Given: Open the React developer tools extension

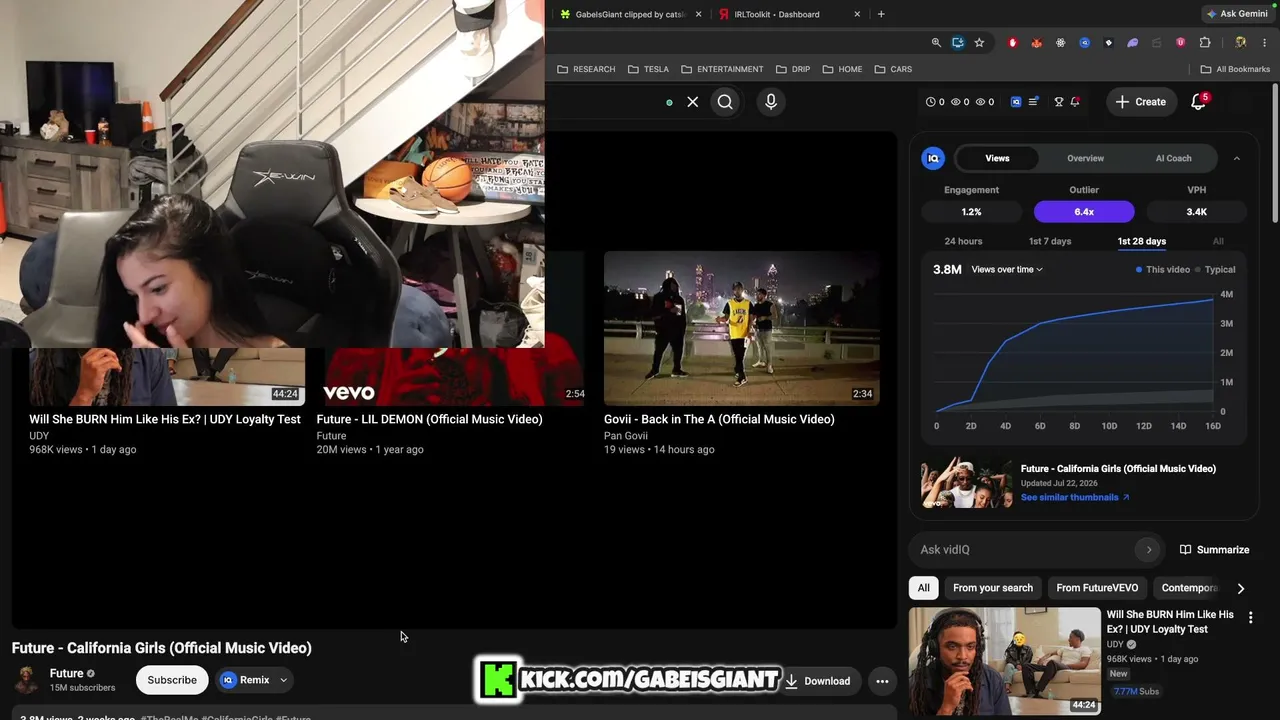Looking at the screenshot, I should (1060, 43).
